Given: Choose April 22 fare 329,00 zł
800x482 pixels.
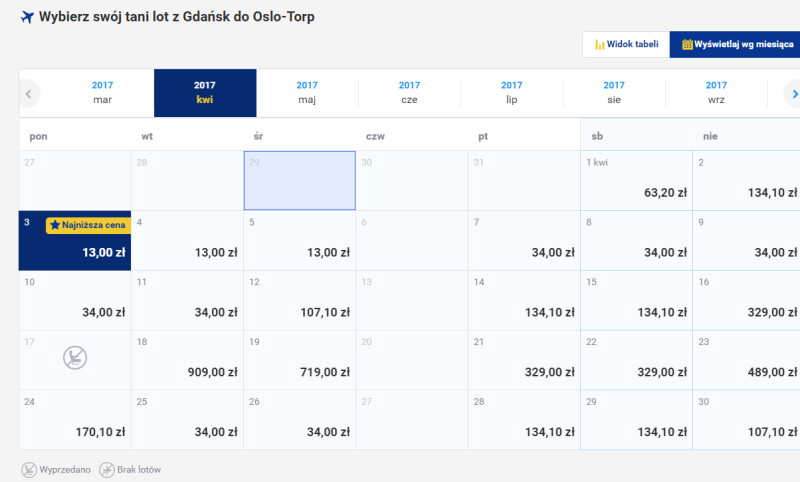Looking at the screenshot, I should (x=636, y=360).
